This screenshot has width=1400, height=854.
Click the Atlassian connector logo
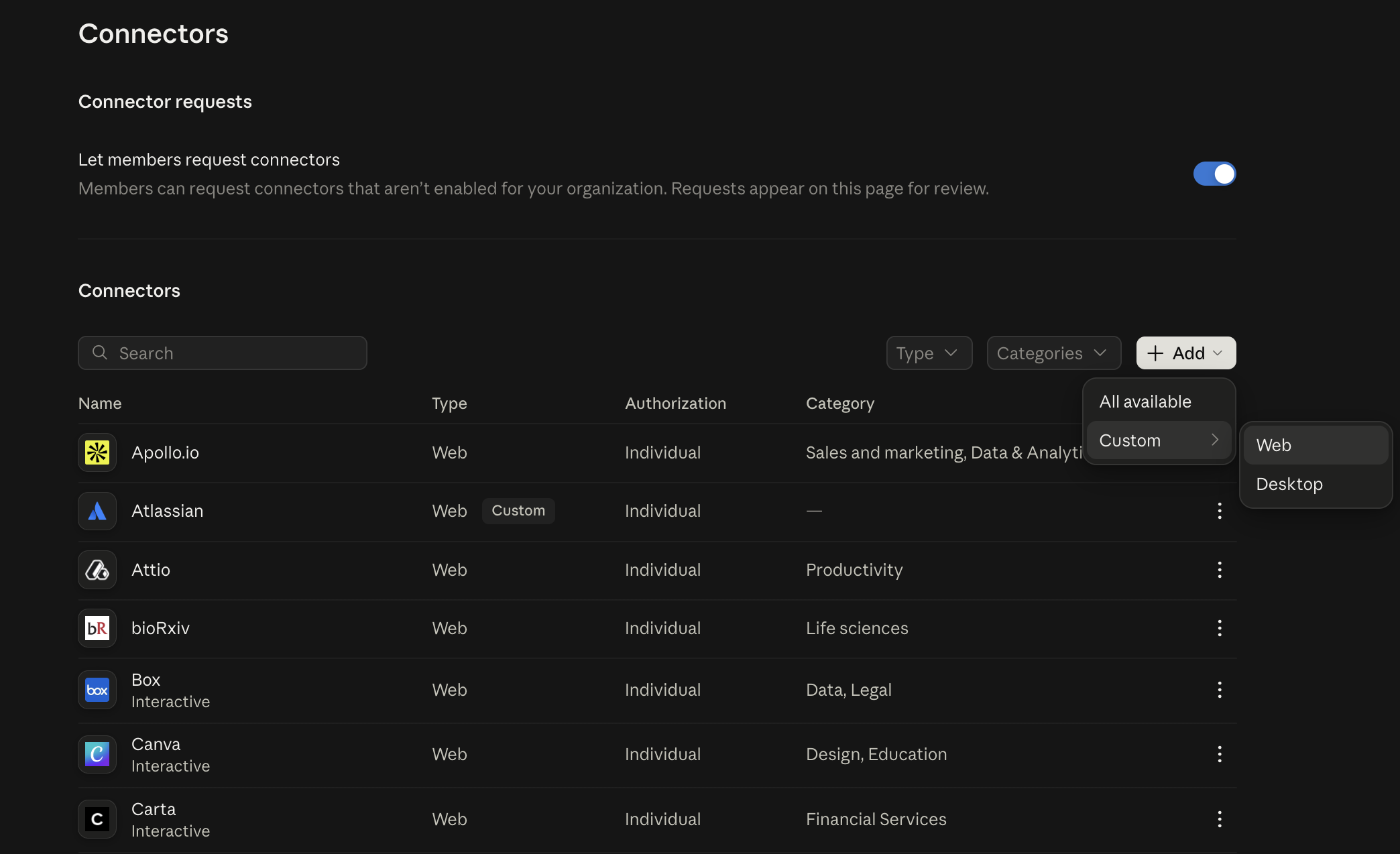coord(97,511)
